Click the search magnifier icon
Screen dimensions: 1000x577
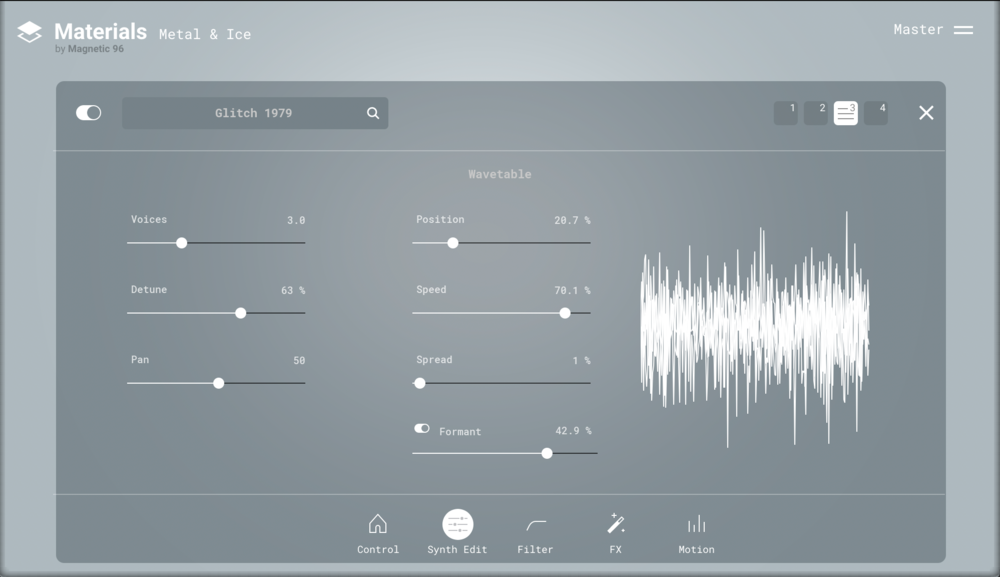tap(373, 113)
